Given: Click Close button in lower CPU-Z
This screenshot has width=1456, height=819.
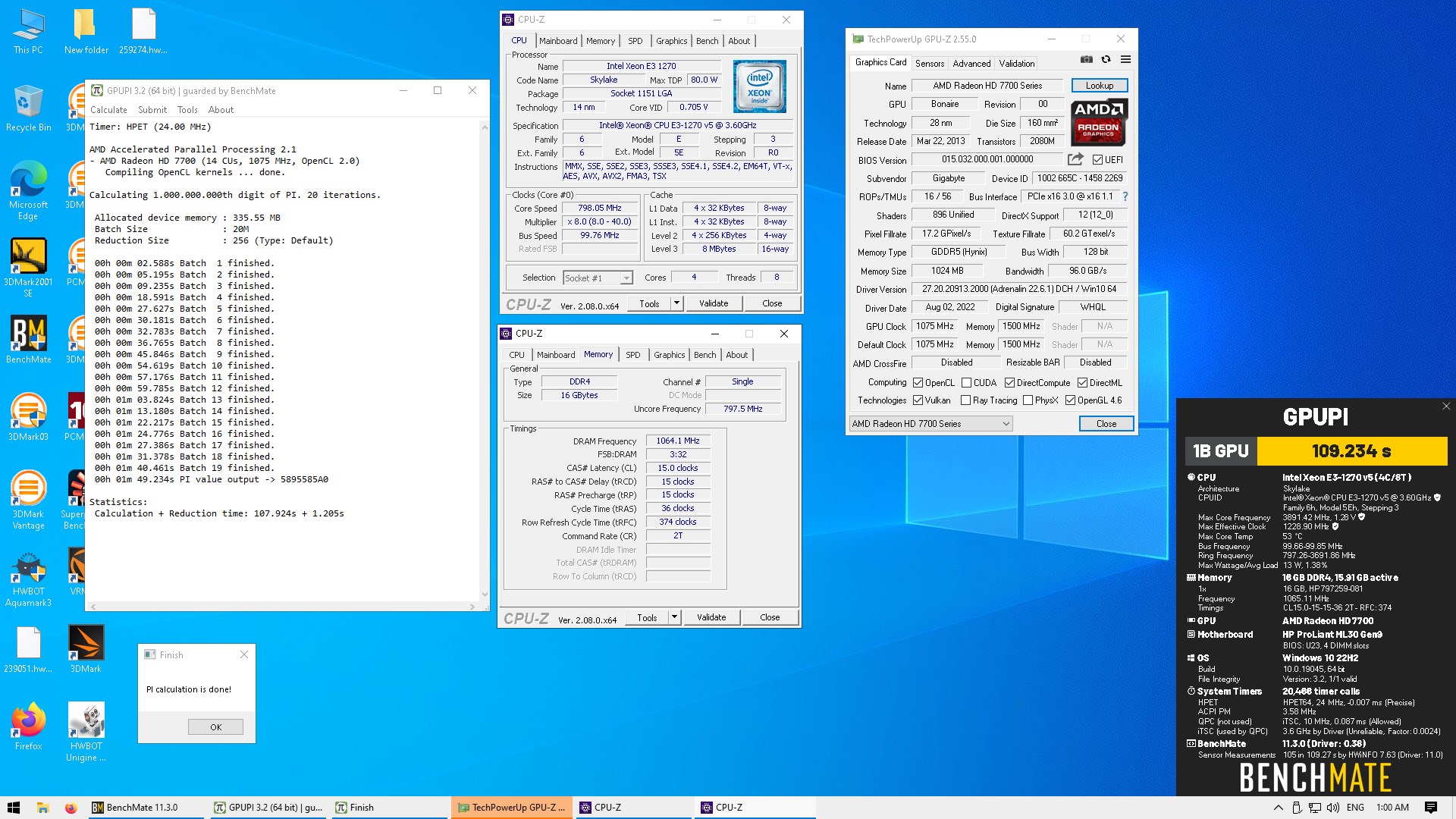Looking at the screenshot, I should click(770, 617).
